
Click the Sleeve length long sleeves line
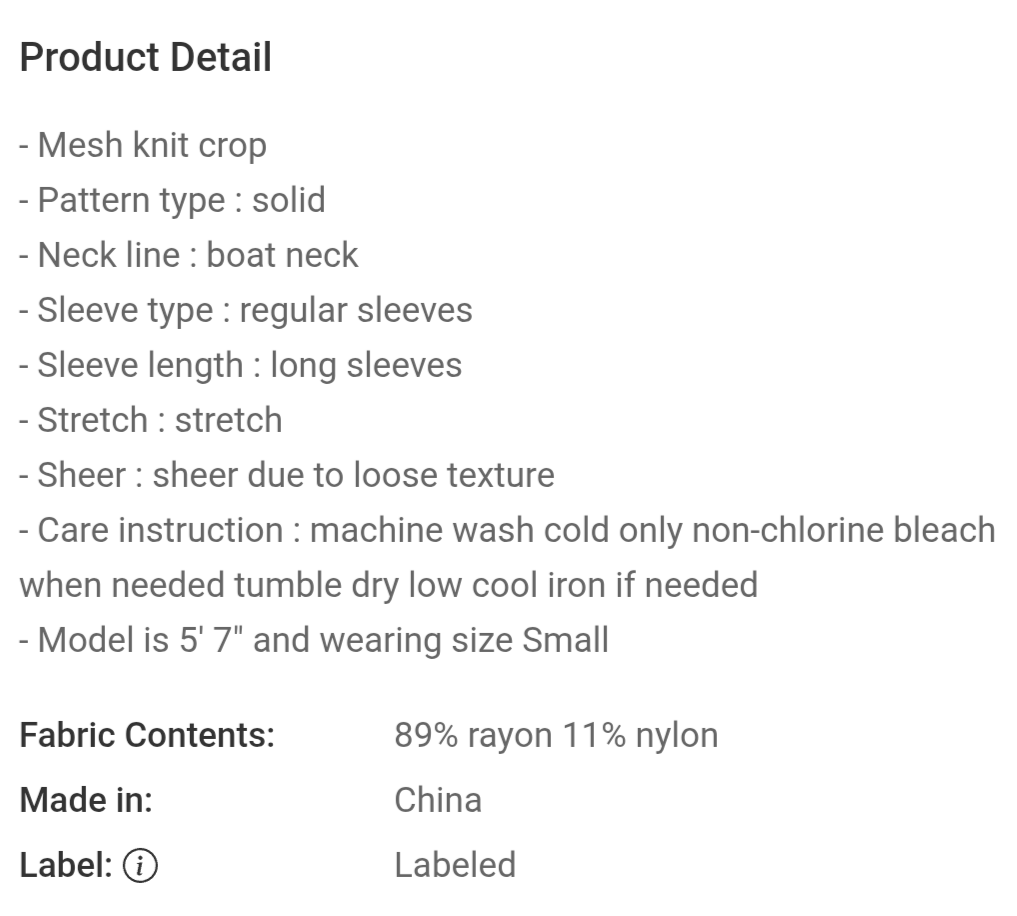(x=241, y=365)
